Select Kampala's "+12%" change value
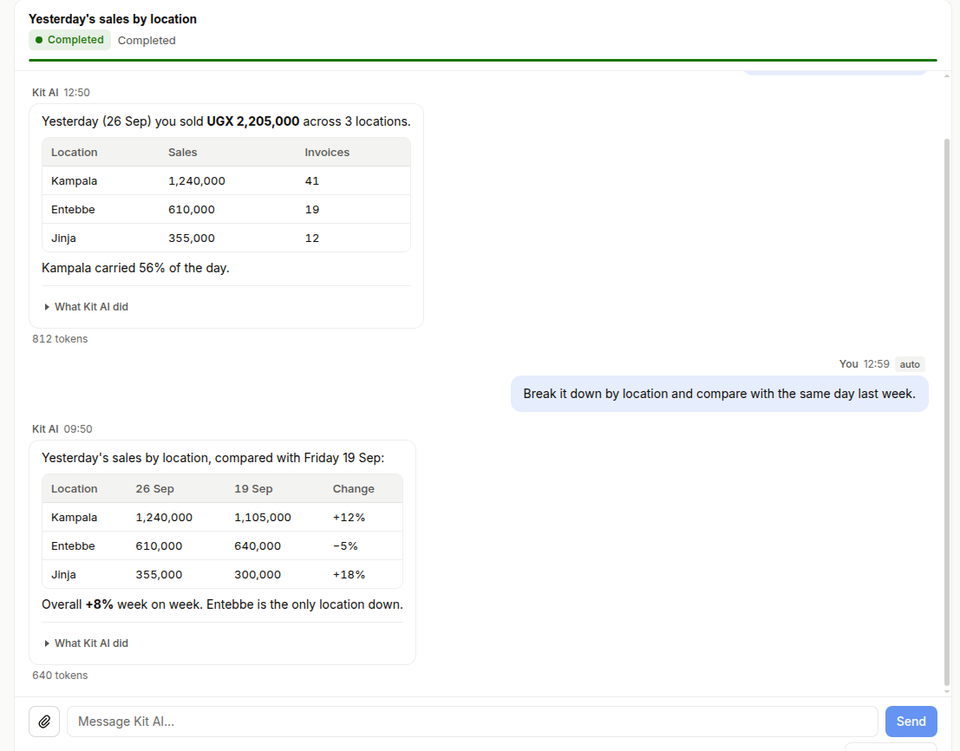This screenshot has width=960, height=751. pos(349,518)
